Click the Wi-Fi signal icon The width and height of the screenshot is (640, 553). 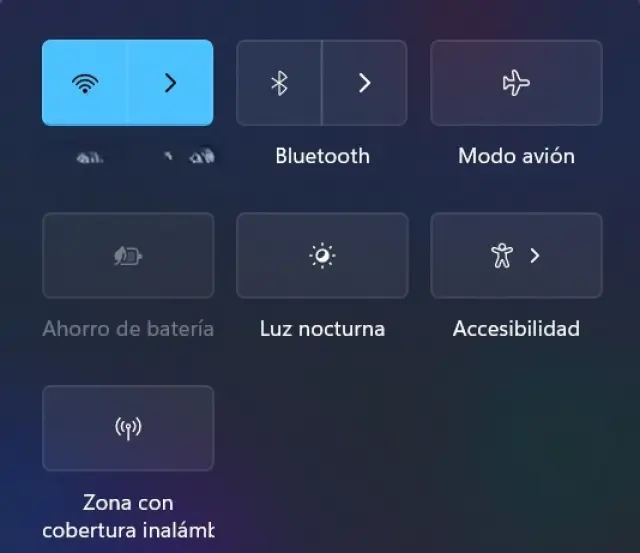tap(85, 84)
